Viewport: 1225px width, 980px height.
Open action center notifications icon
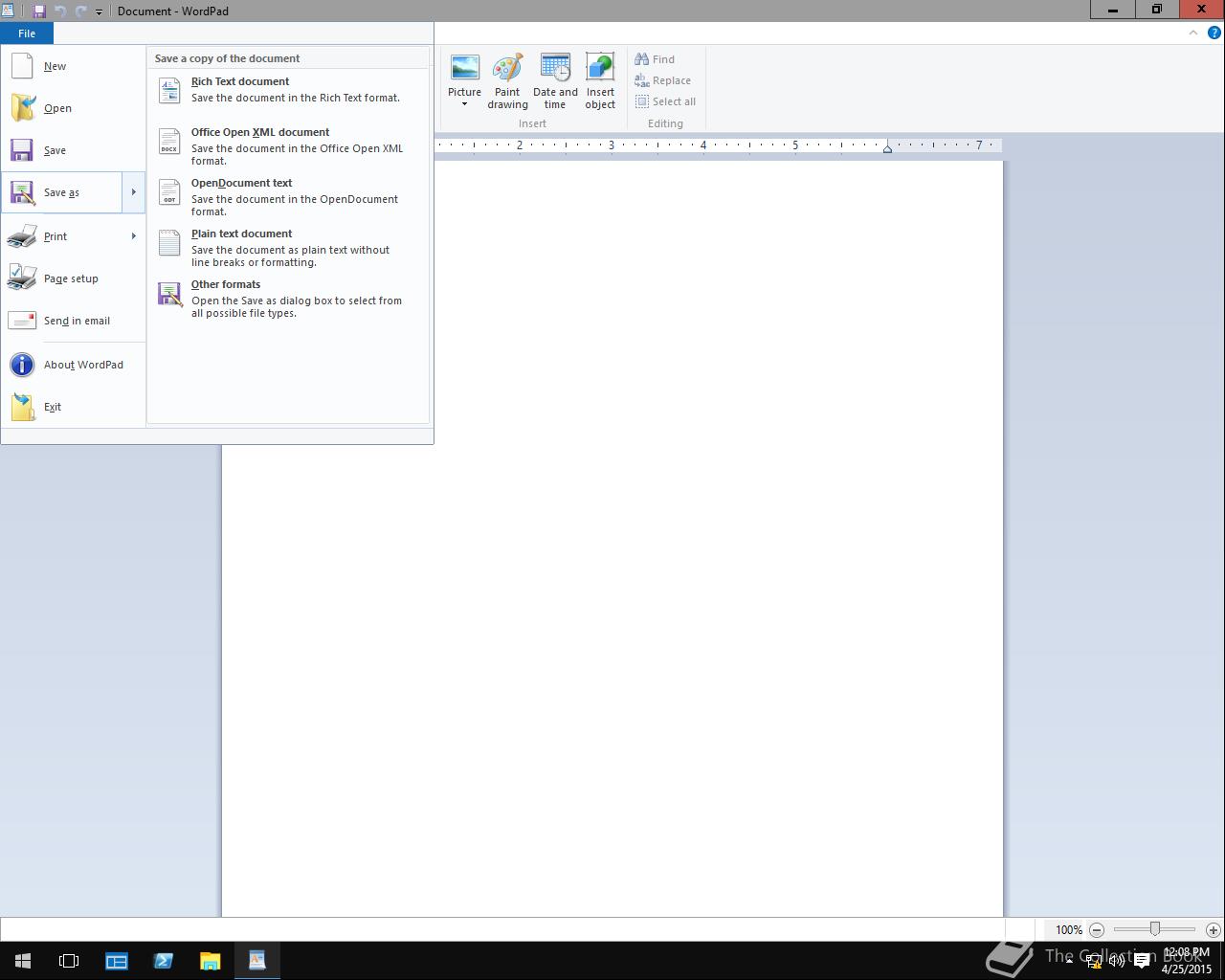click(1142, 961)
